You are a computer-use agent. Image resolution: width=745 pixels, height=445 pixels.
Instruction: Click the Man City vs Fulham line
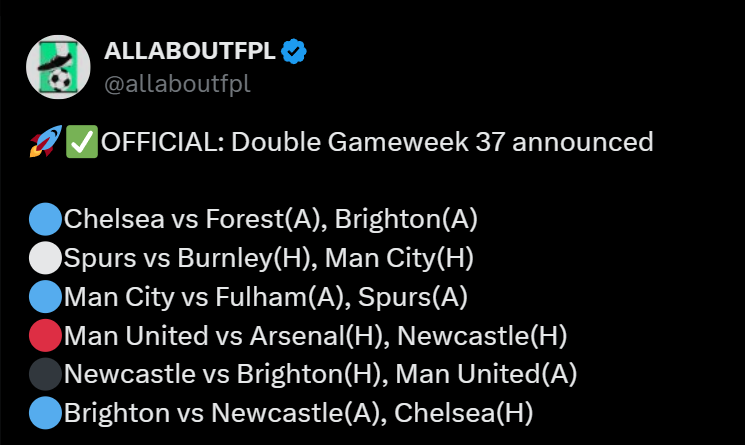coord(265,296)
